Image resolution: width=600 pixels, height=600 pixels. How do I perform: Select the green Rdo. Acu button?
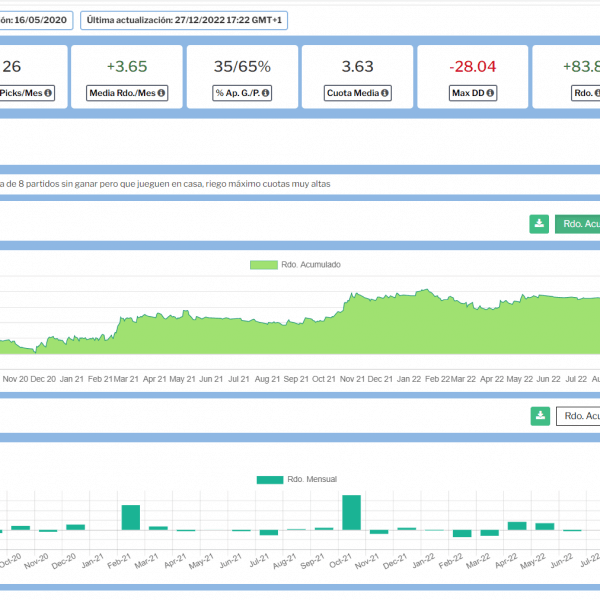point(577,224)
